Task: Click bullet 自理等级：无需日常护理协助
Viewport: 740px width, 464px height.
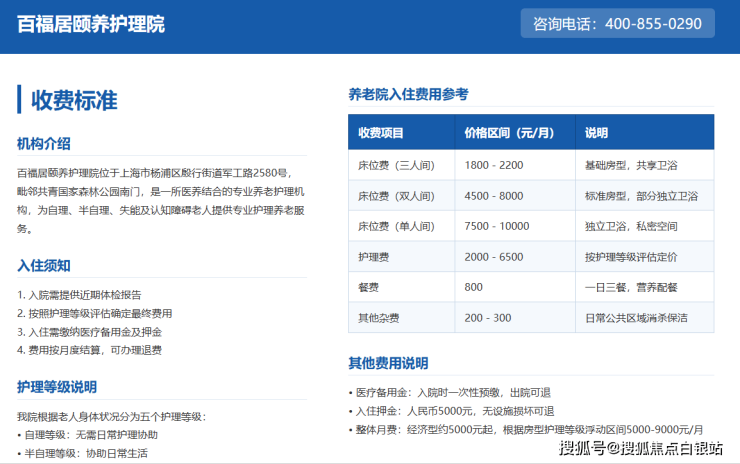Action: [87, 435]
